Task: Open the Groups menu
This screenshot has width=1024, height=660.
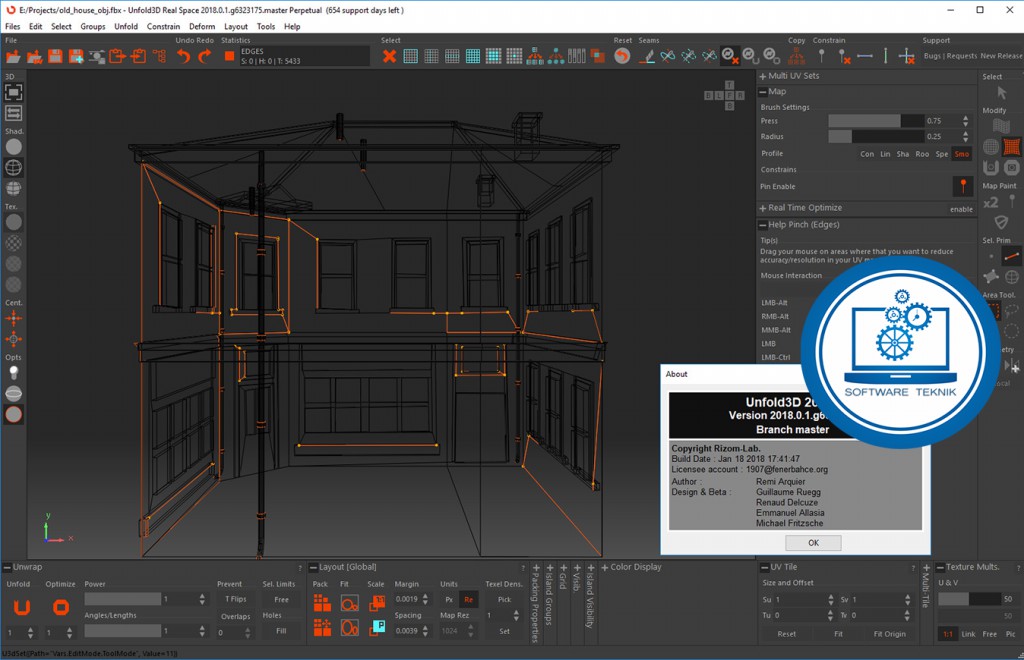Action: (93, 27)
